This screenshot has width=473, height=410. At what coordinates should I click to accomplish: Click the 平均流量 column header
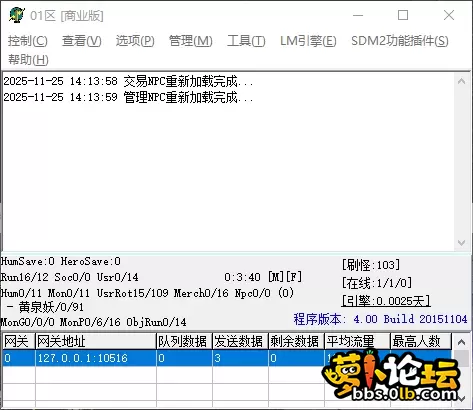357,341
